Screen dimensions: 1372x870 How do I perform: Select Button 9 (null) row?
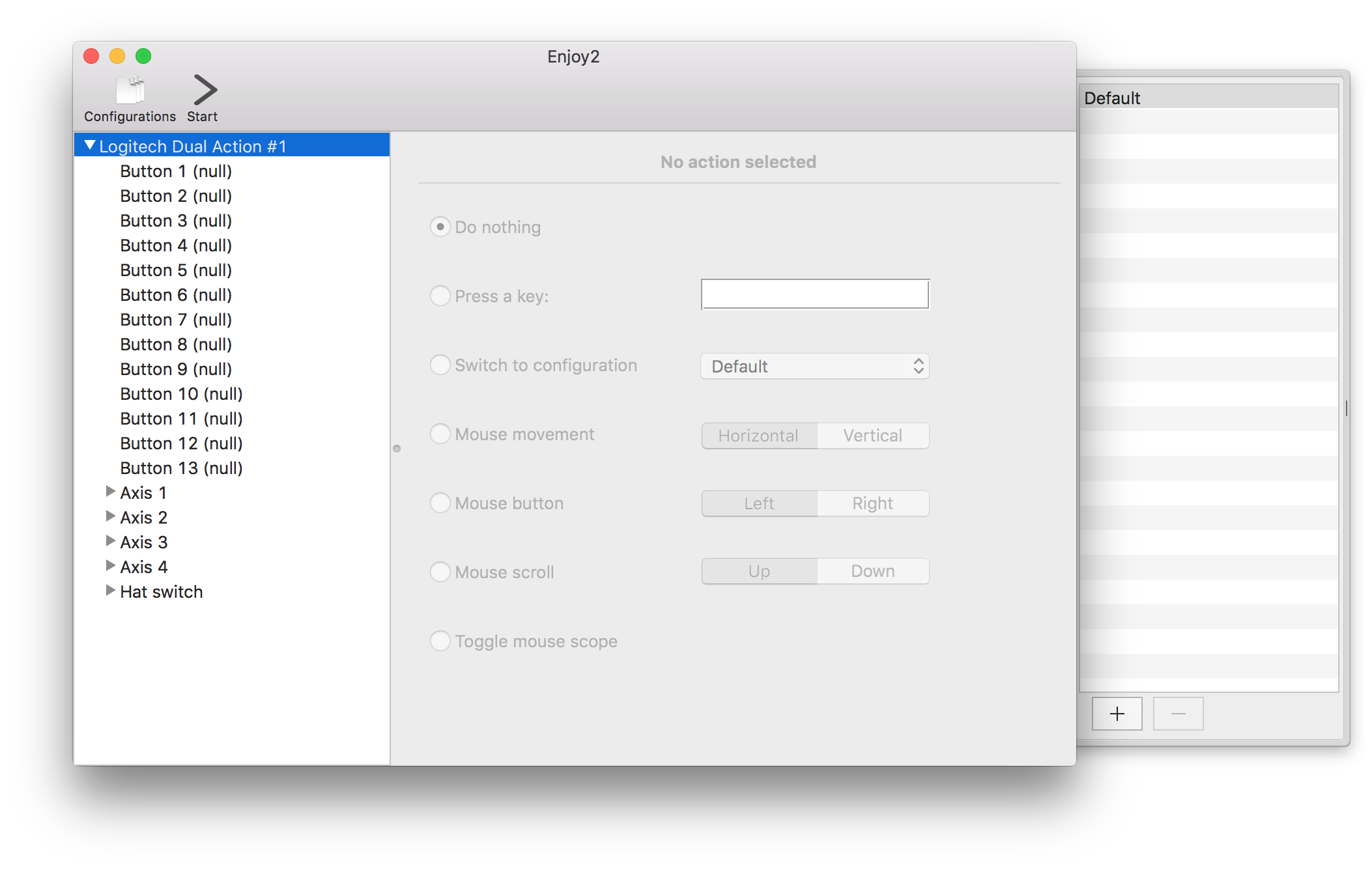coord(232,369)
